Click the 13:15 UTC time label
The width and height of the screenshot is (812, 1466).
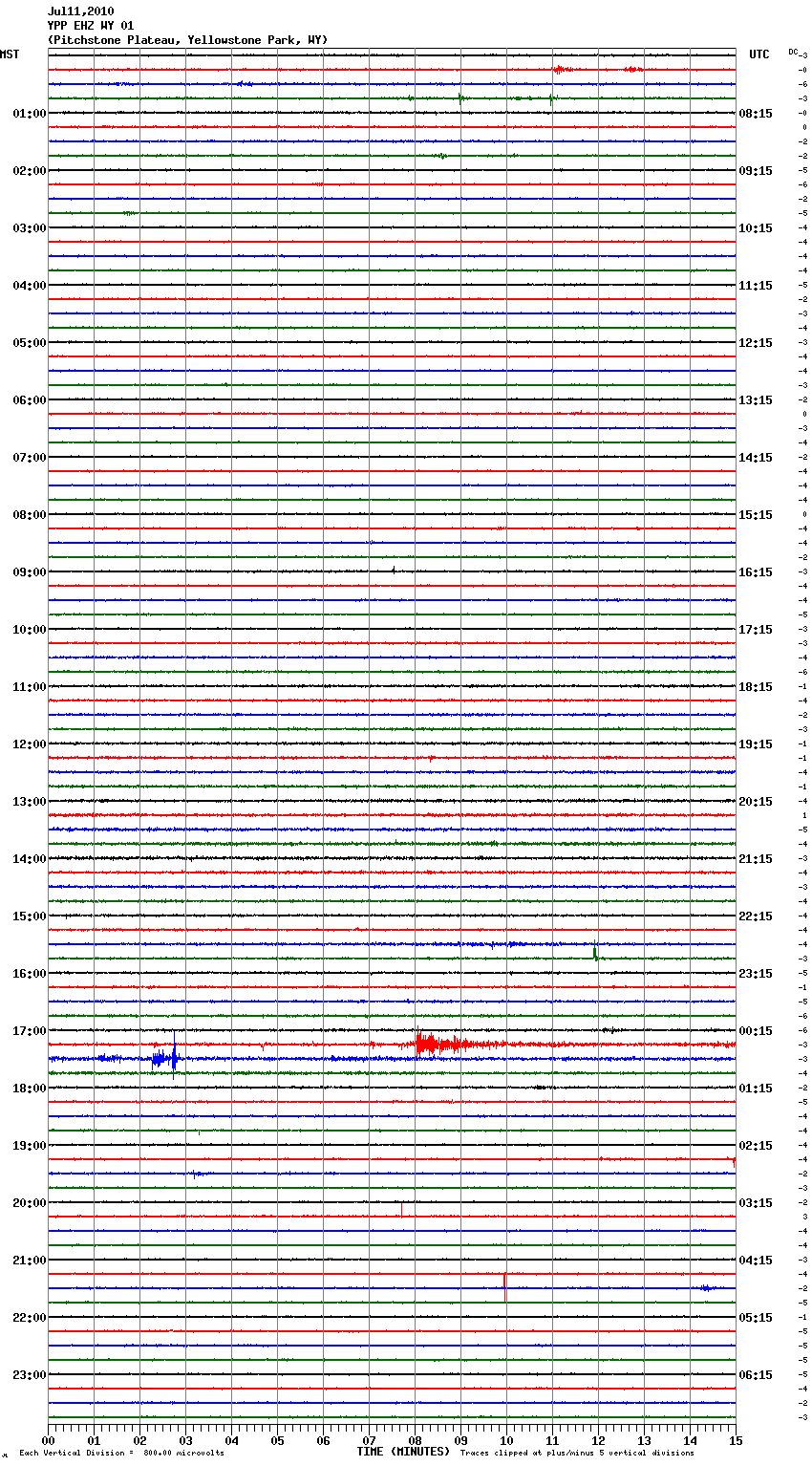coord(756,400)
